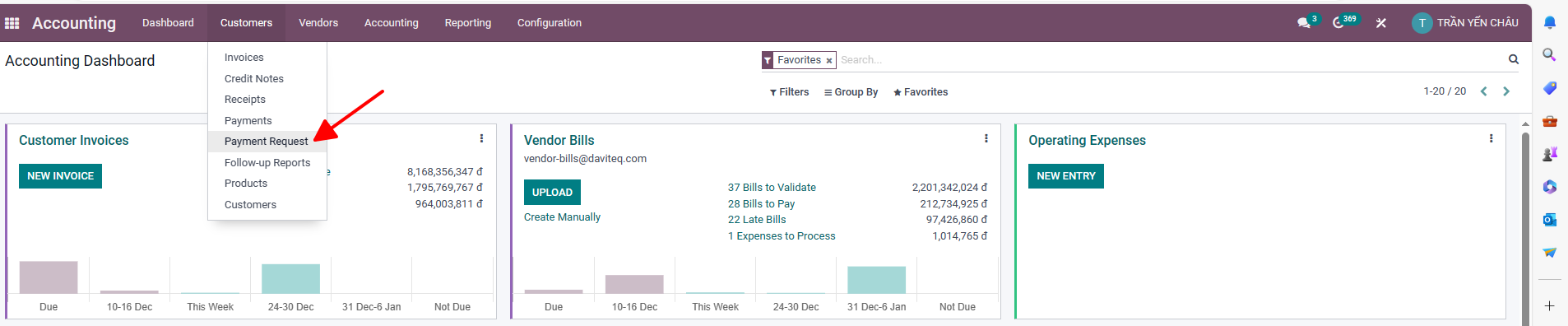
Task: Click the notification bell in the sidebar
Action: (1549, 23)
